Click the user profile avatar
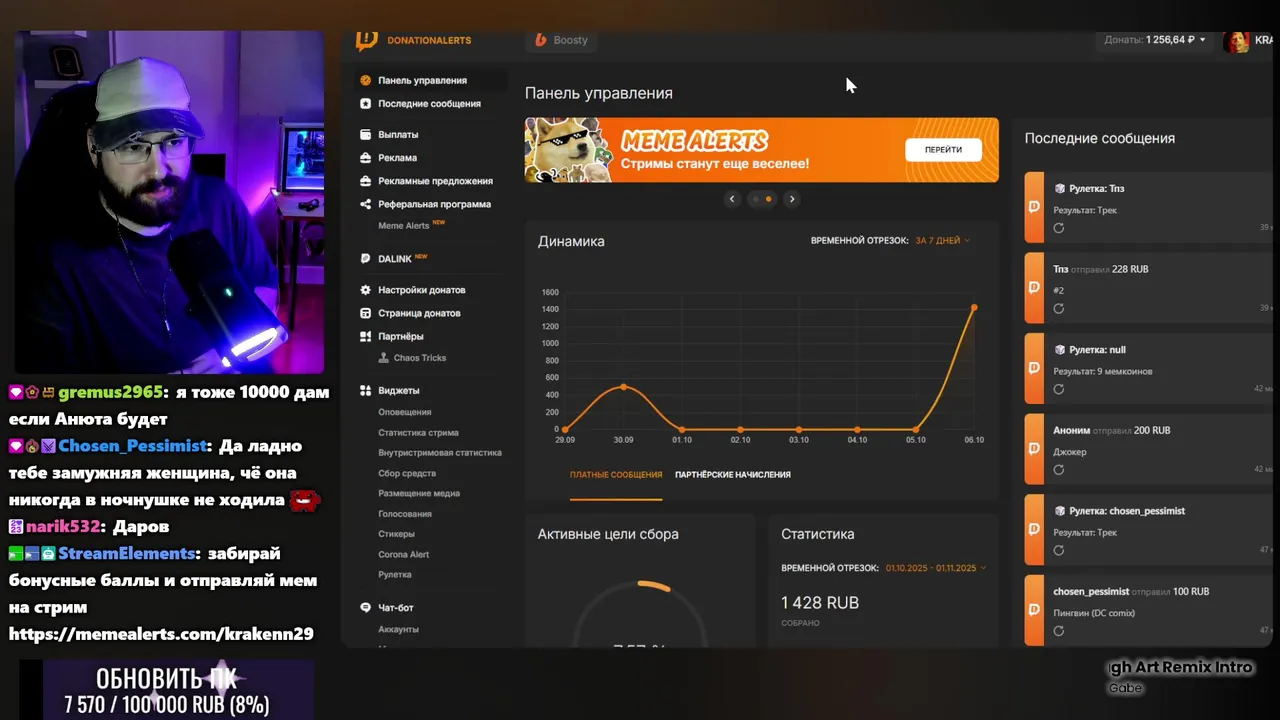The image size is (1280, 720). tap(1238, 41)
